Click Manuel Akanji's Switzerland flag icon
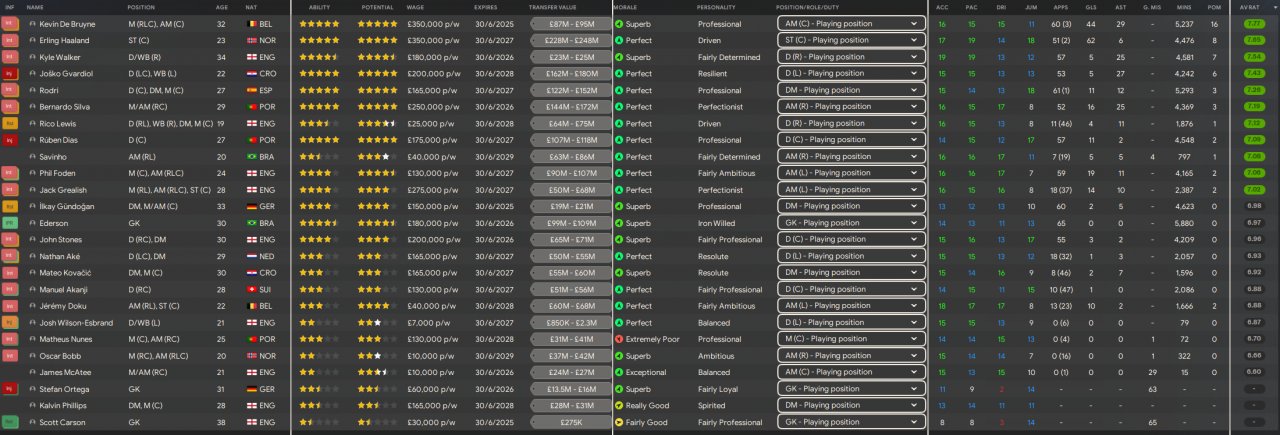Image resolution: width=1280 pixels, height=435 pixels. [x=250, y=289]
